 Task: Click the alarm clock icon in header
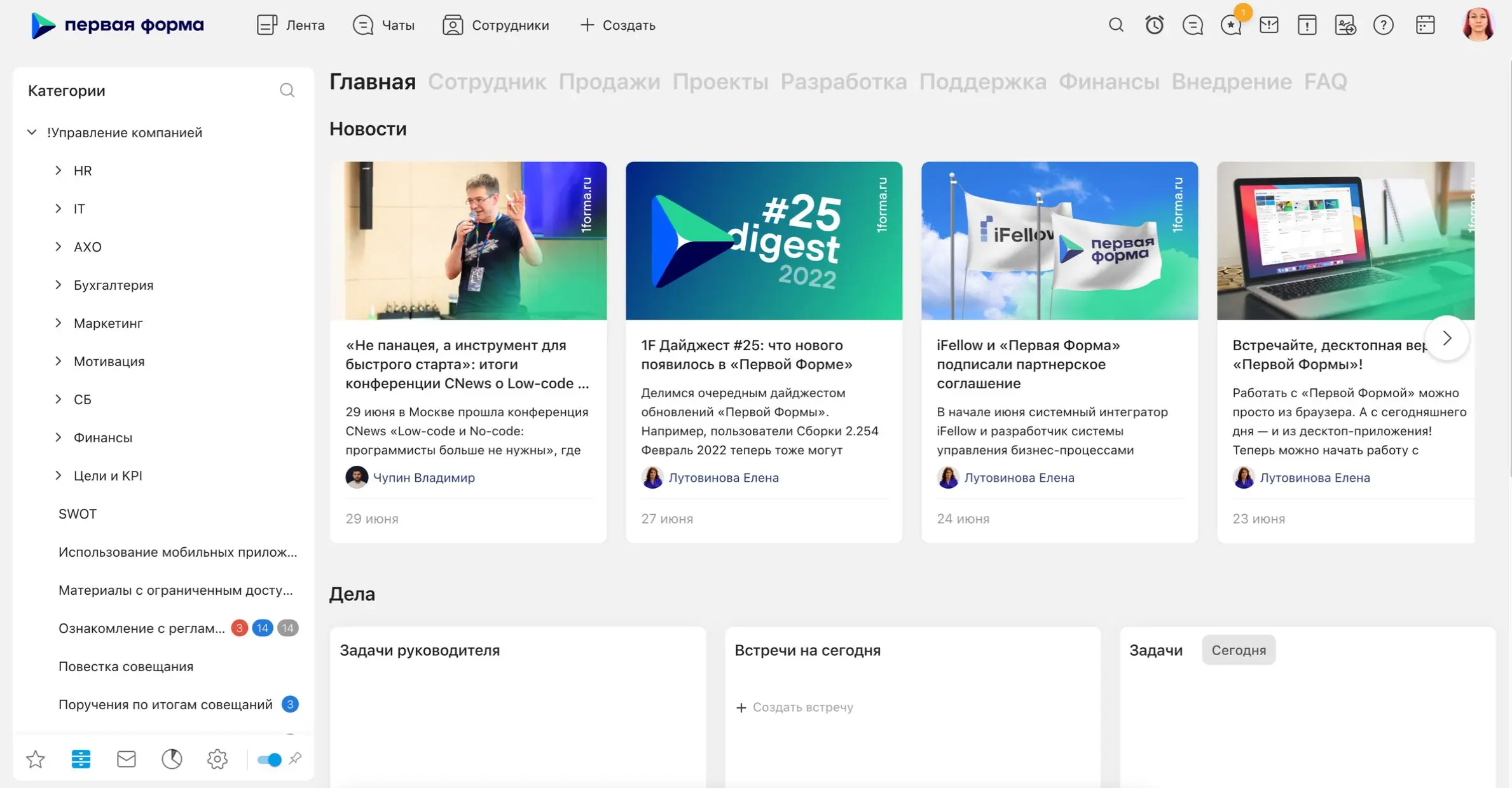tap(1154, 25)
